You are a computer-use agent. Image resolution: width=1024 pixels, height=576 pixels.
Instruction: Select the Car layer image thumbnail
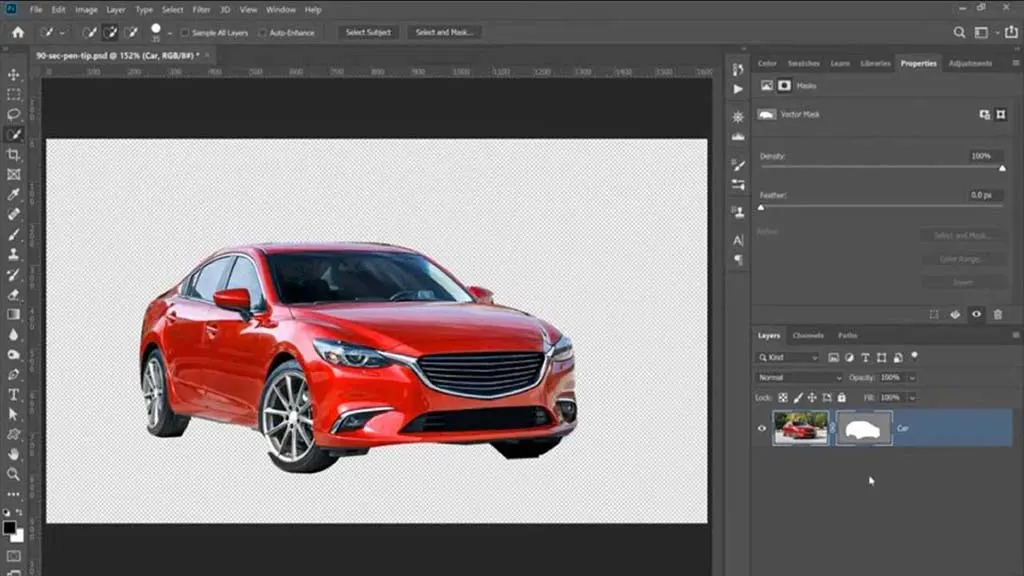800,428
